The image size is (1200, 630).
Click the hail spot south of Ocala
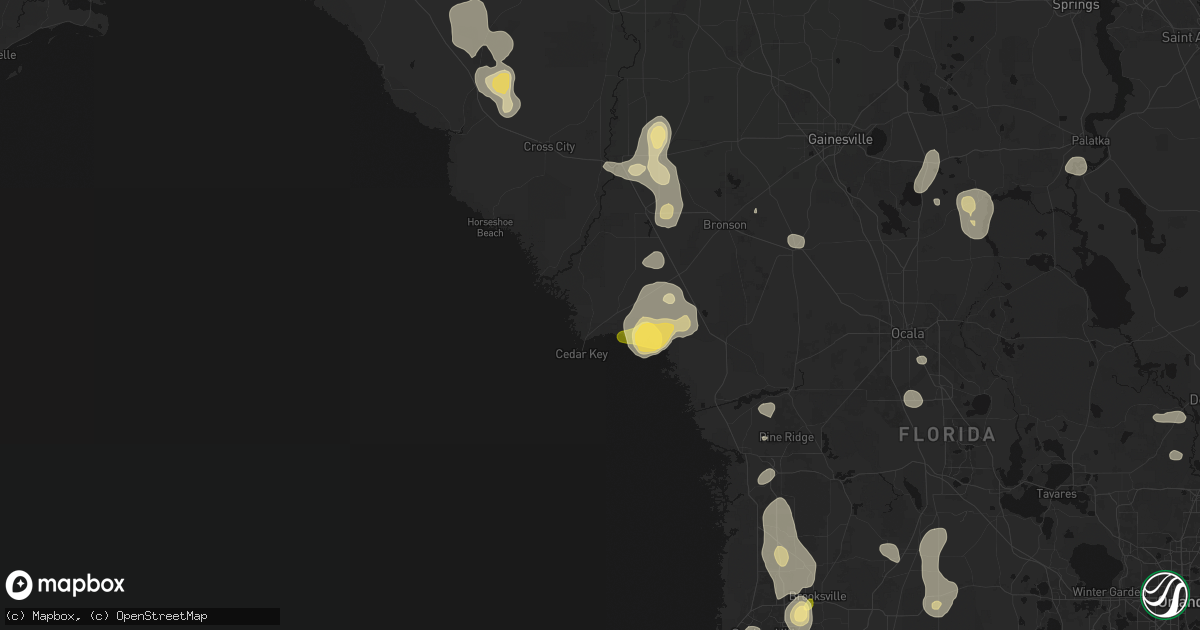913,399
